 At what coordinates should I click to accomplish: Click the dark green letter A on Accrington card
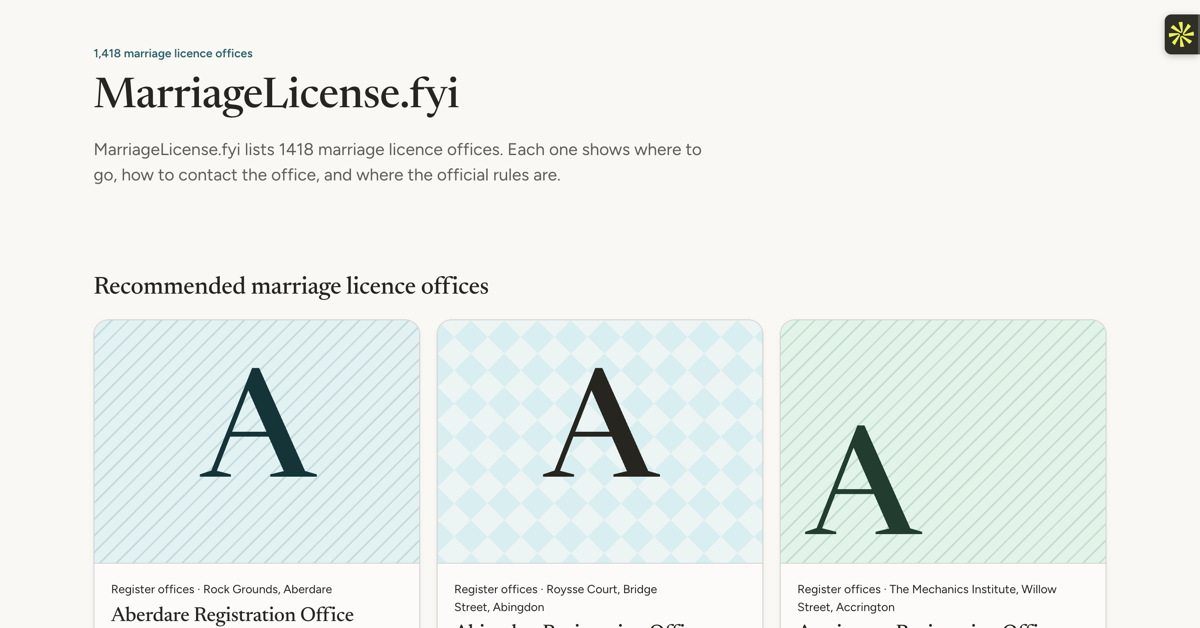point(863,480)
